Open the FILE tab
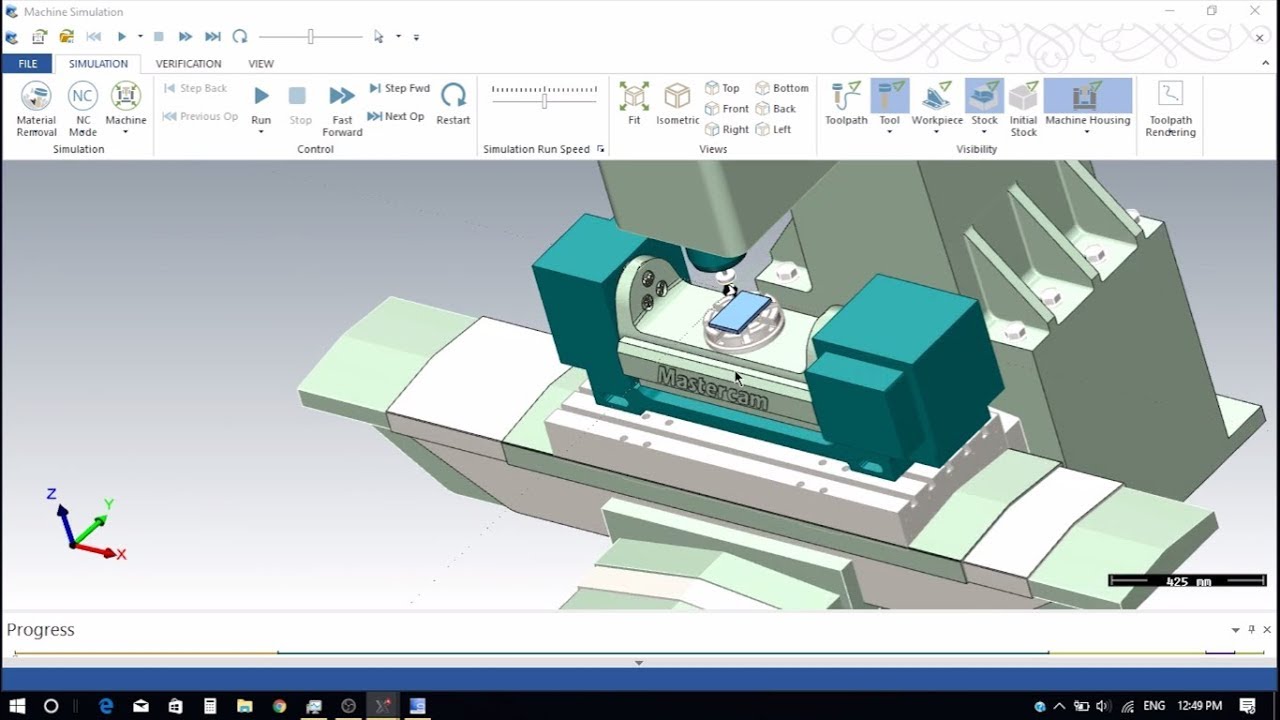1280x720 pixels. pos(28,64)
